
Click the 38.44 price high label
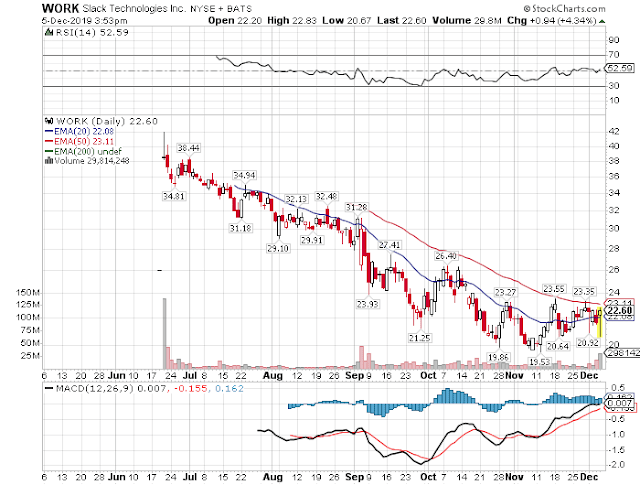[188, 148]
